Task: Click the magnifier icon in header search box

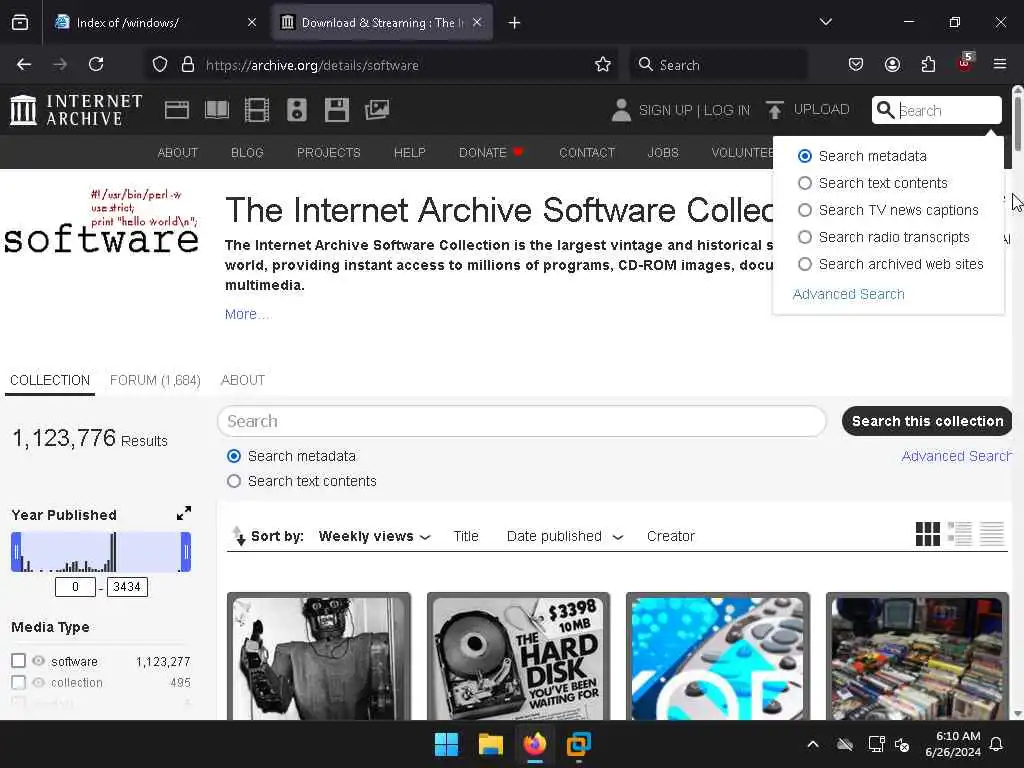Action: tap(885, 110)
